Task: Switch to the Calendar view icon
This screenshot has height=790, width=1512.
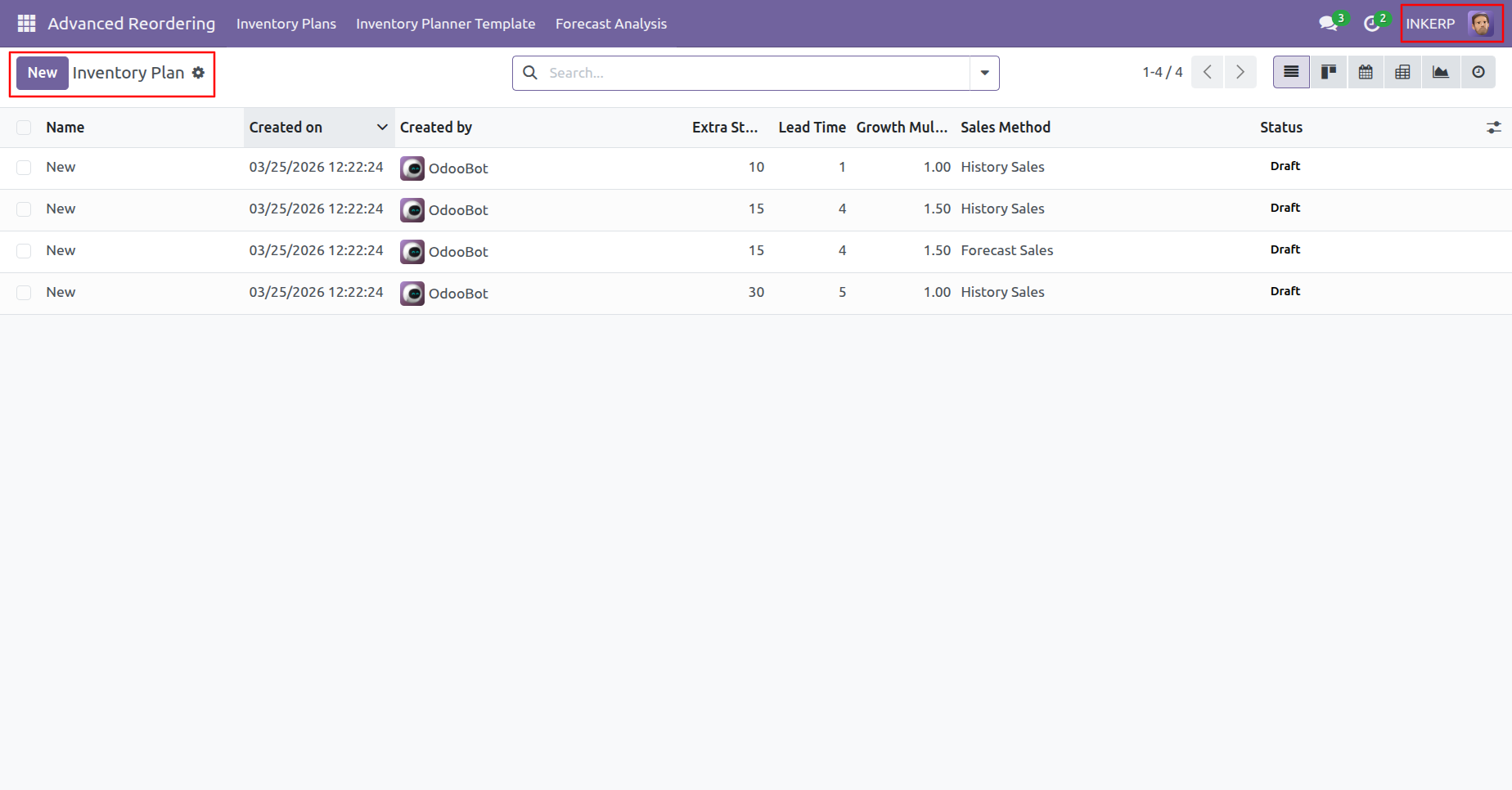Action: 1366,72
